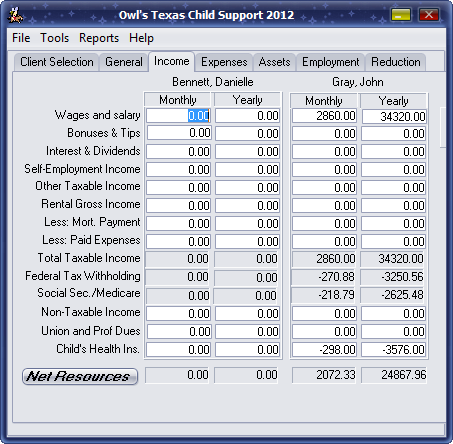Close the window with the red X button
Screen dimensions: 453x444
[x=429, y=15]
